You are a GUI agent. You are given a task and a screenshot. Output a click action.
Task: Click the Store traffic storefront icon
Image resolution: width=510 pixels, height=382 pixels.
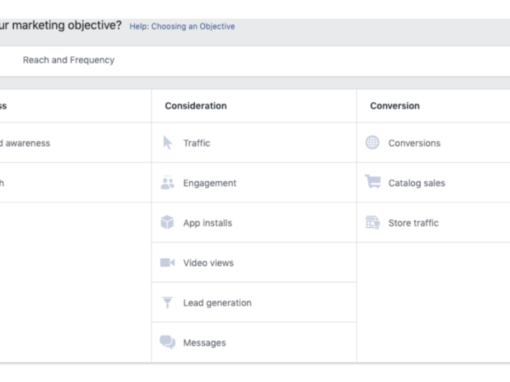point(372,222)
